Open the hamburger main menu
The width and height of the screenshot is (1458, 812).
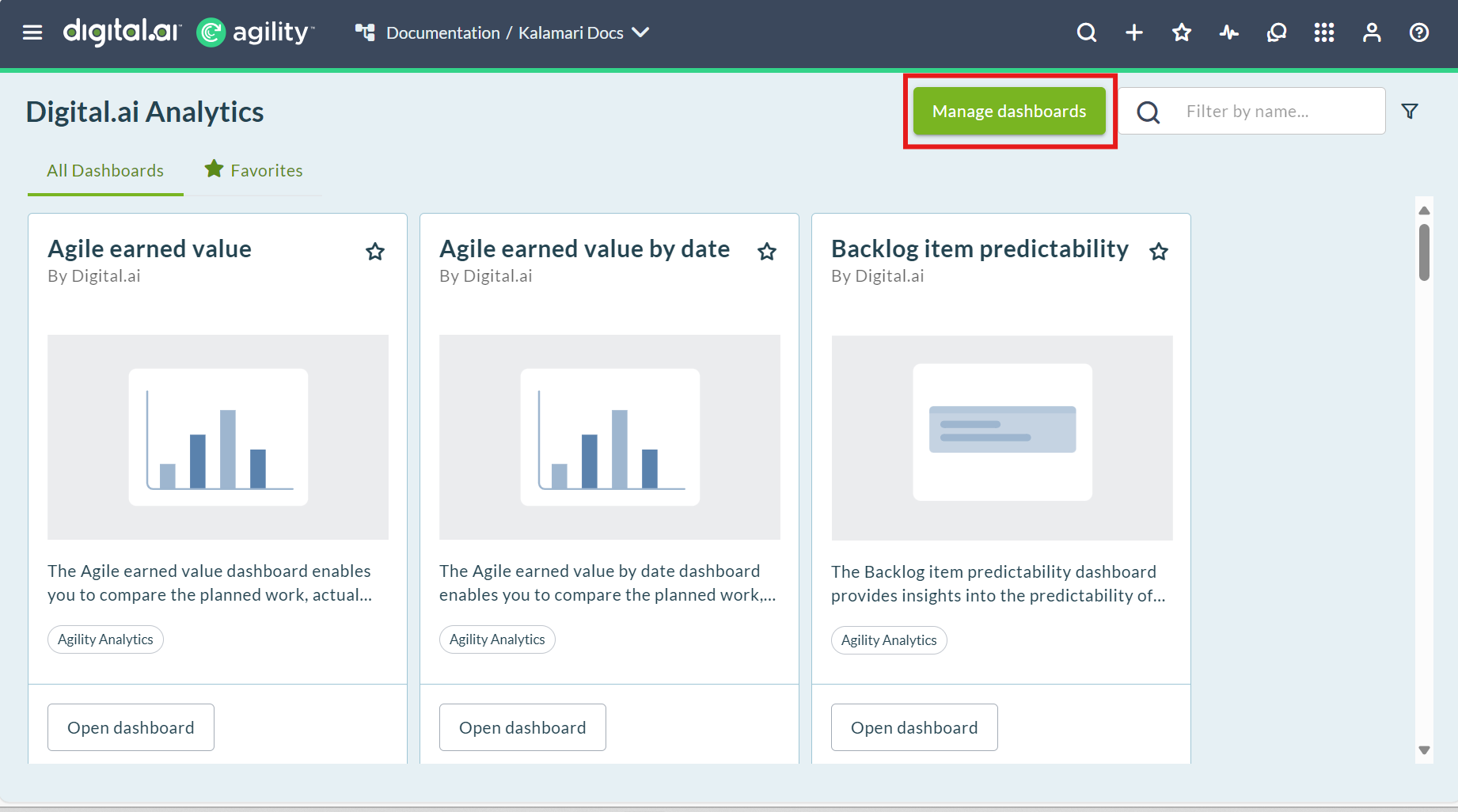32,32
